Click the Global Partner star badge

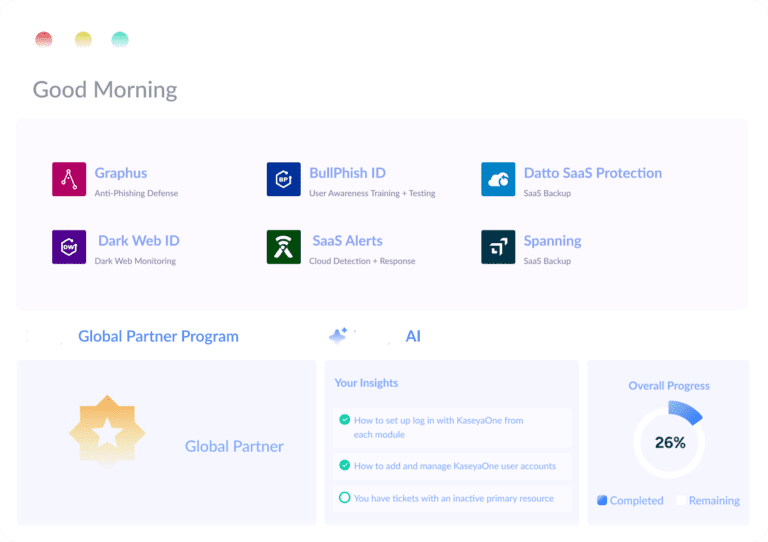point(107,432)
